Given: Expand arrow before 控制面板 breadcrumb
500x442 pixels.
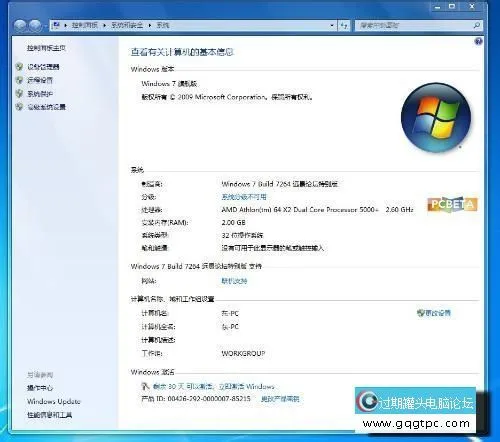Looking at the screenshot, I should [65, 25].
